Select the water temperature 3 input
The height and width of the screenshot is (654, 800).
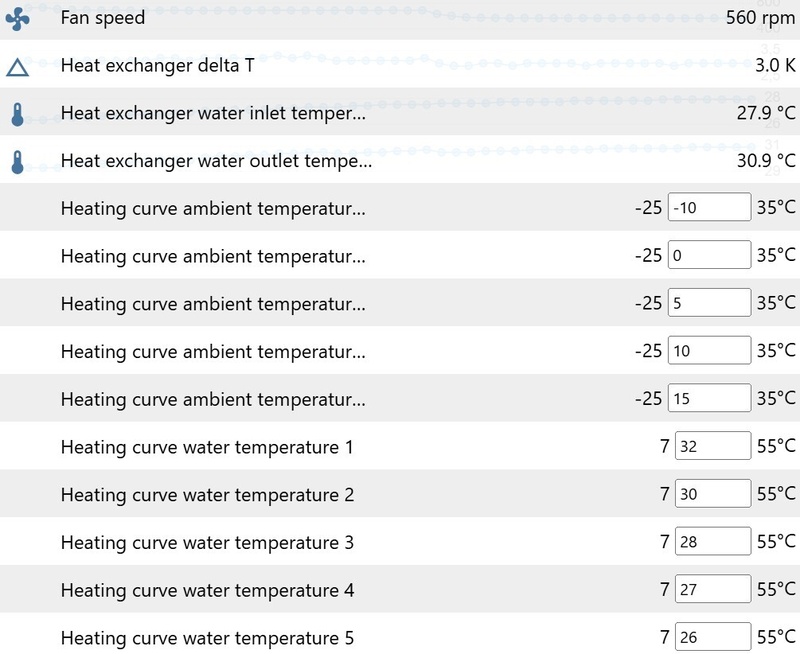[712, 542]
